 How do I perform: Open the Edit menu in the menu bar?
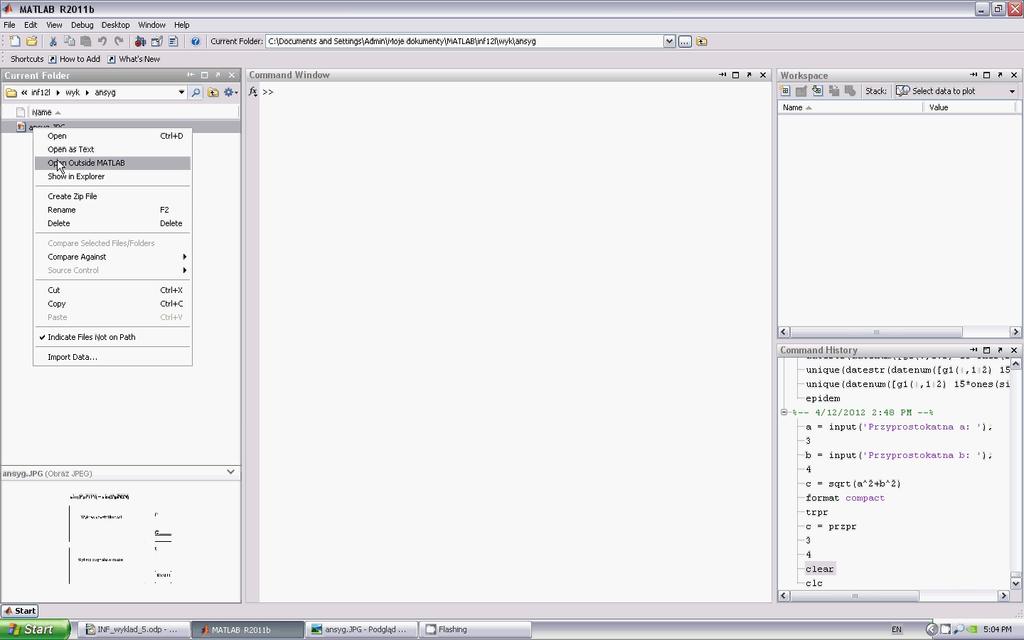click(x=31, y=25)
